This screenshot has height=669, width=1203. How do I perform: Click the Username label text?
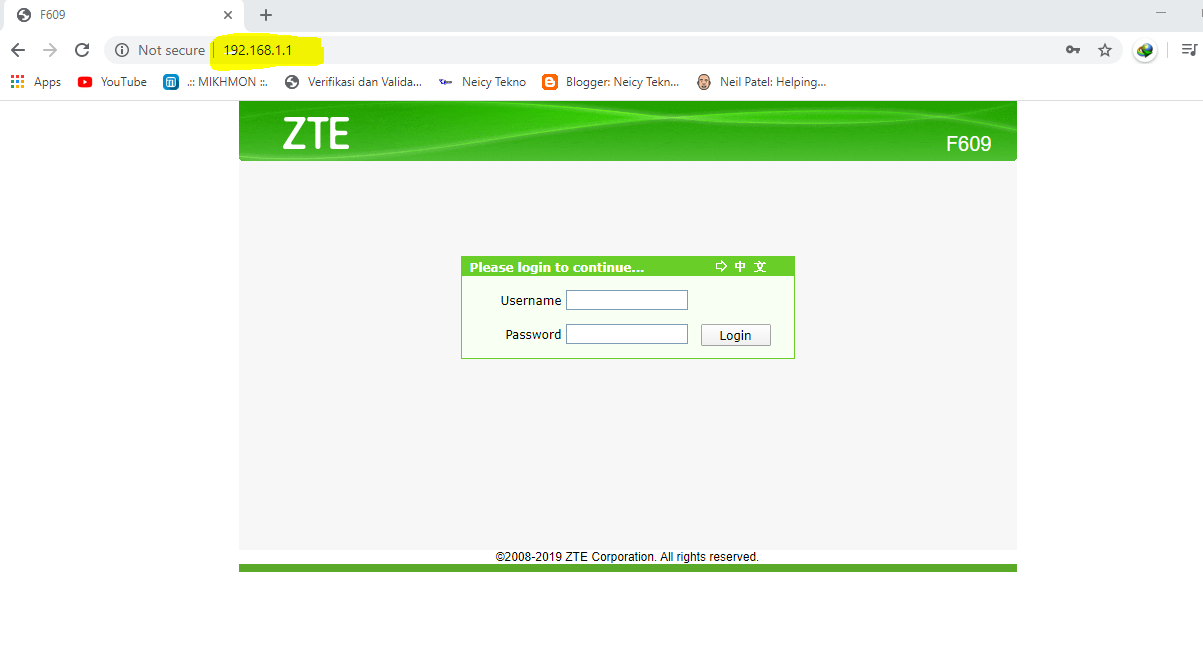coord(531,300)
